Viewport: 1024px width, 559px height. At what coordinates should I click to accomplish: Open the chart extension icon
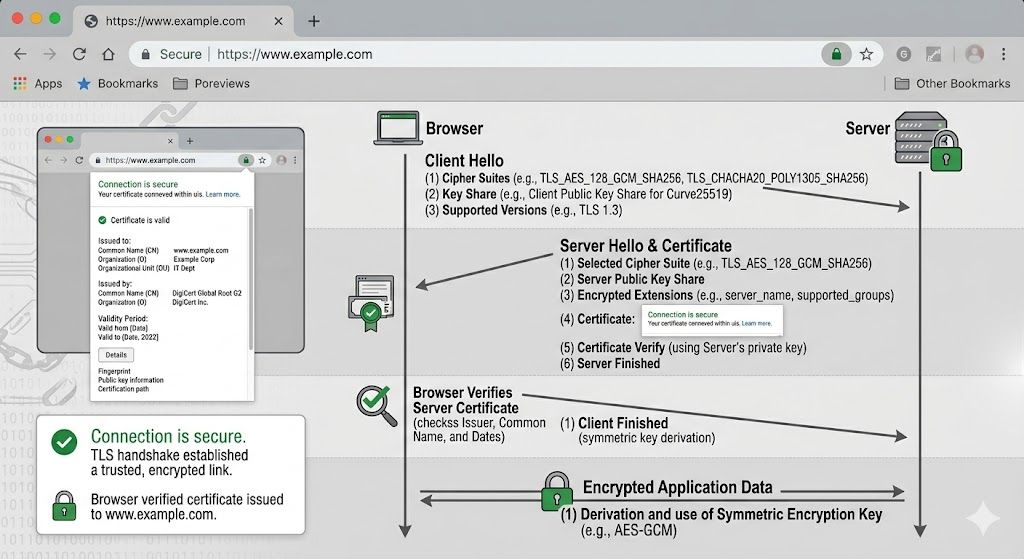pyautogui.click(x=934, y=54)
